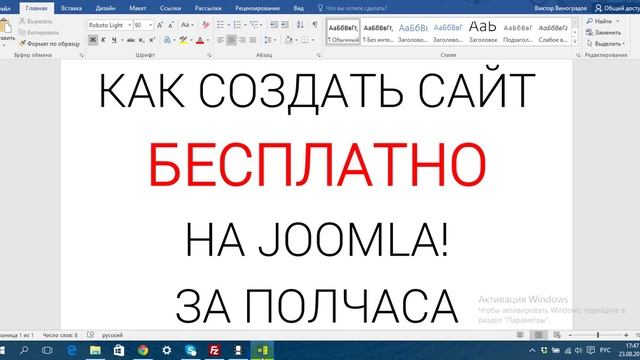Toggle bold formatting (Ж) in the ribbon
Screen dimensions: 640x360
click(93, 40)
